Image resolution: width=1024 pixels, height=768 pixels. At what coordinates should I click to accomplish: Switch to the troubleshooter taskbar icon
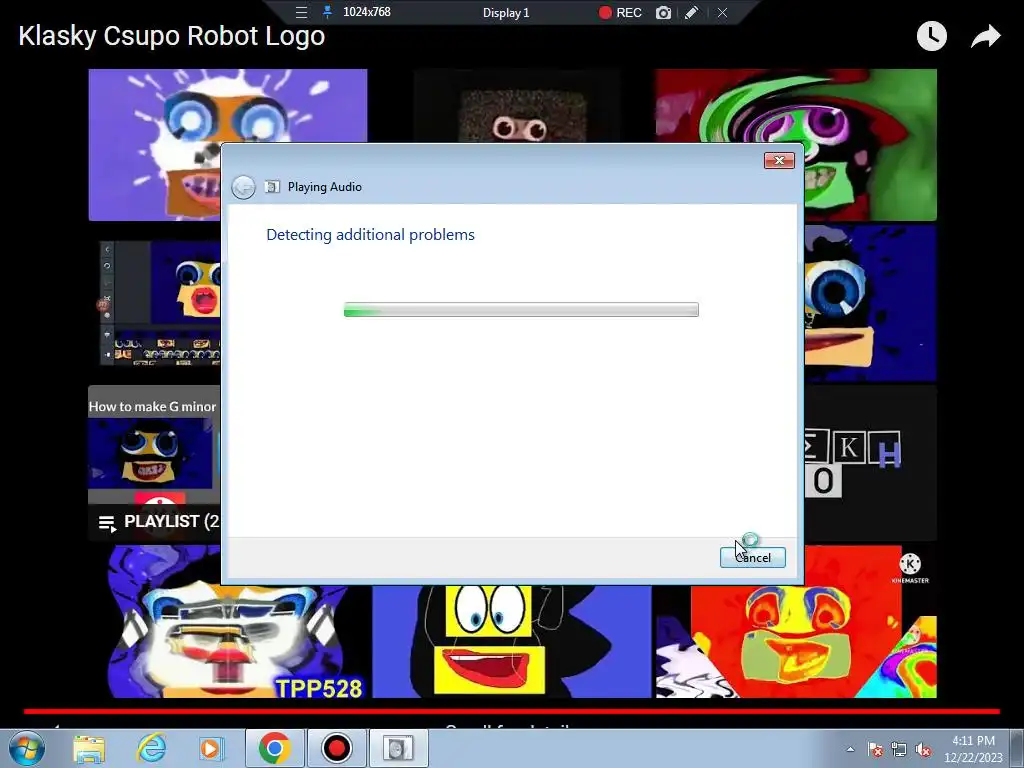398,748
